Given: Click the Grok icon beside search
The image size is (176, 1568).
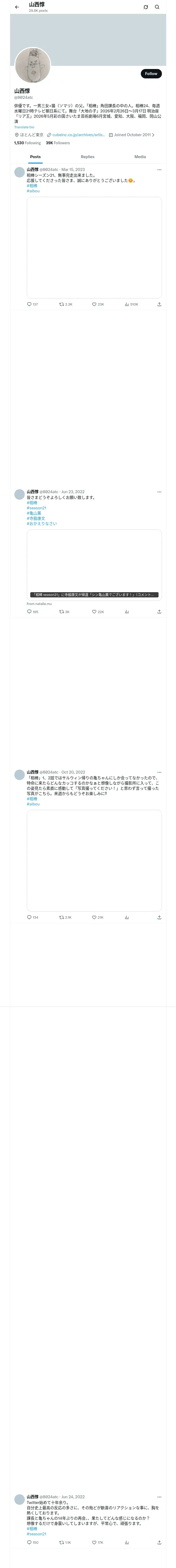Looking at the screenshot, I should [x=146, y=7].
